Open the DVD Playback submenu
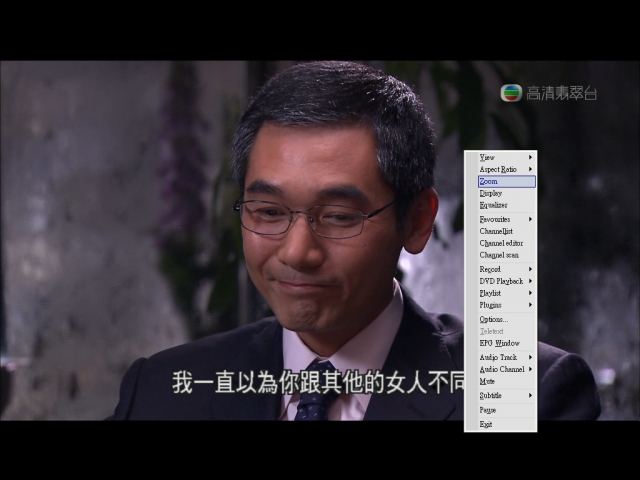This screenshot has height=480, width=640. pos(500,281)
